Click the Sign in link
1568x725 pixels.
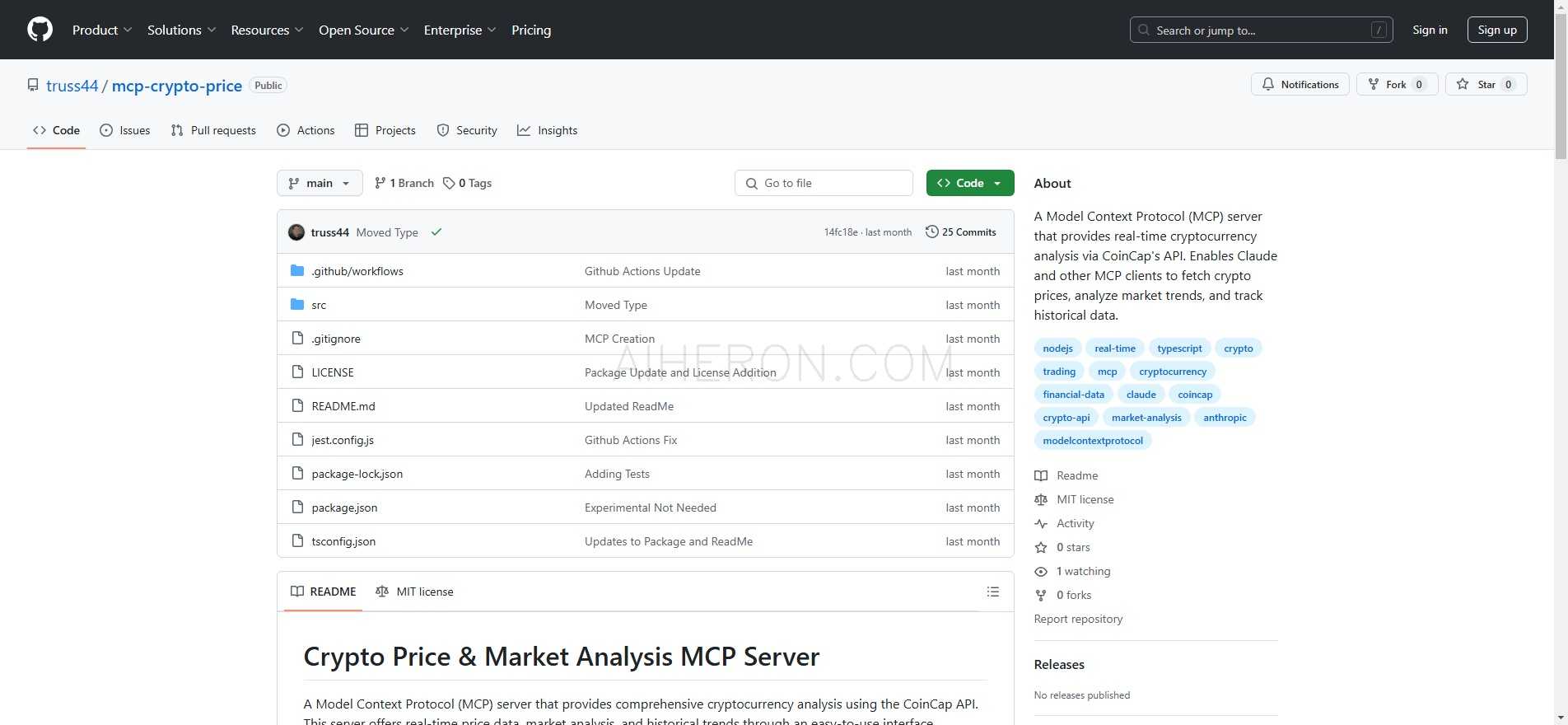coord(1430,30)
